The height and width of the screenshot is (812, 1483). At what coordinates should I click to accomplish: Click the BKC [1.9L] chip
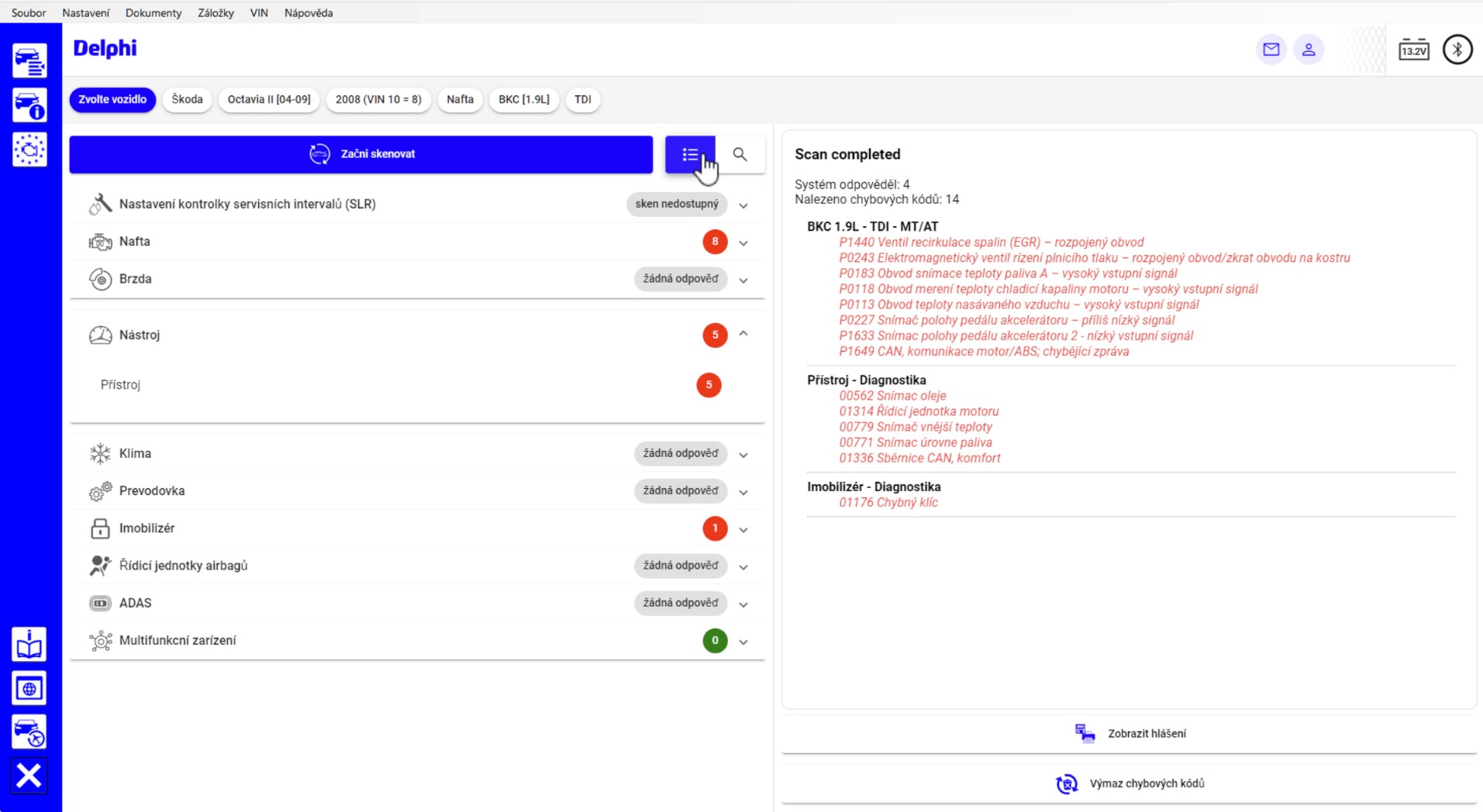[524, 99]
